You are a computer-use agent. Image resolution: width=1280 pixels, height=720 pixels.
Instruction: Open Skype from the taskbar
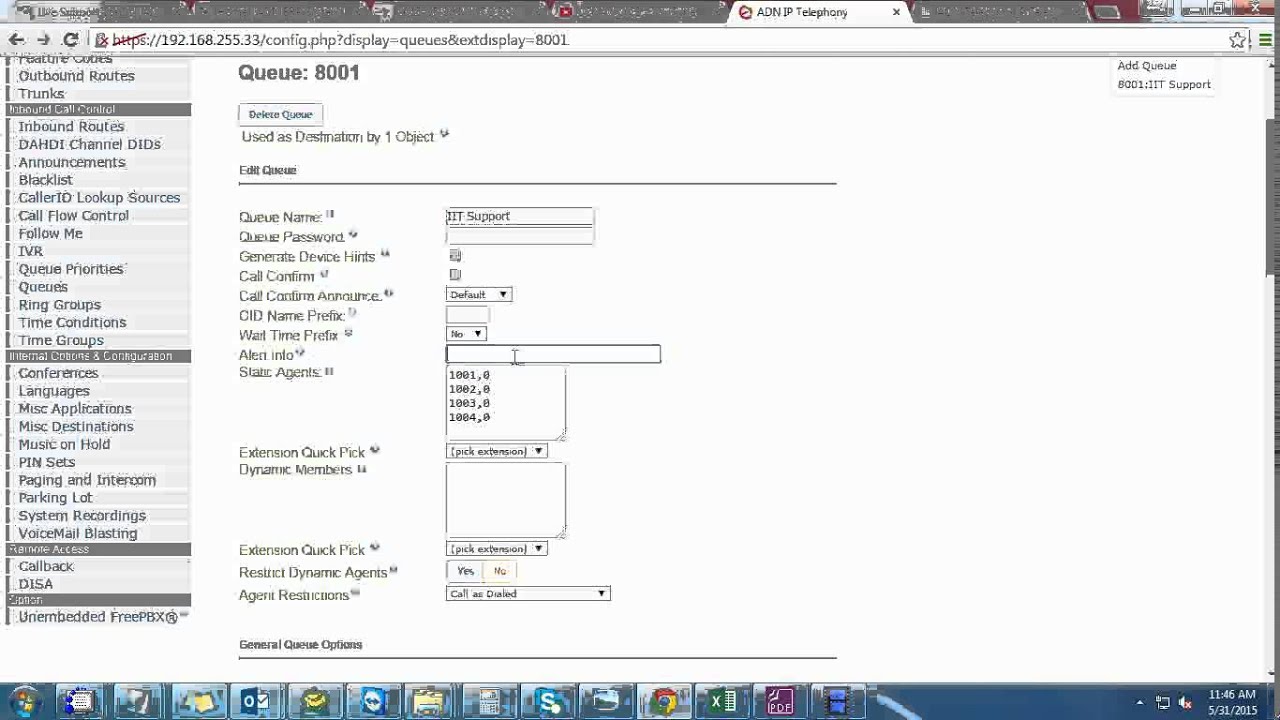549,701
